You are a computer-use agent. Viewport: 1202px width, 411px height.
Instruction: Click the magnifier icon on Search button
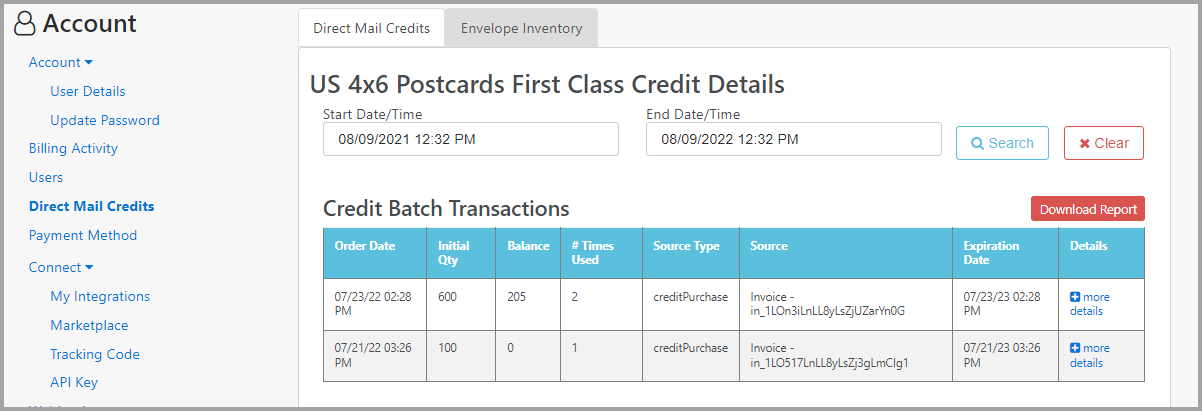click(x=978, y=143)
